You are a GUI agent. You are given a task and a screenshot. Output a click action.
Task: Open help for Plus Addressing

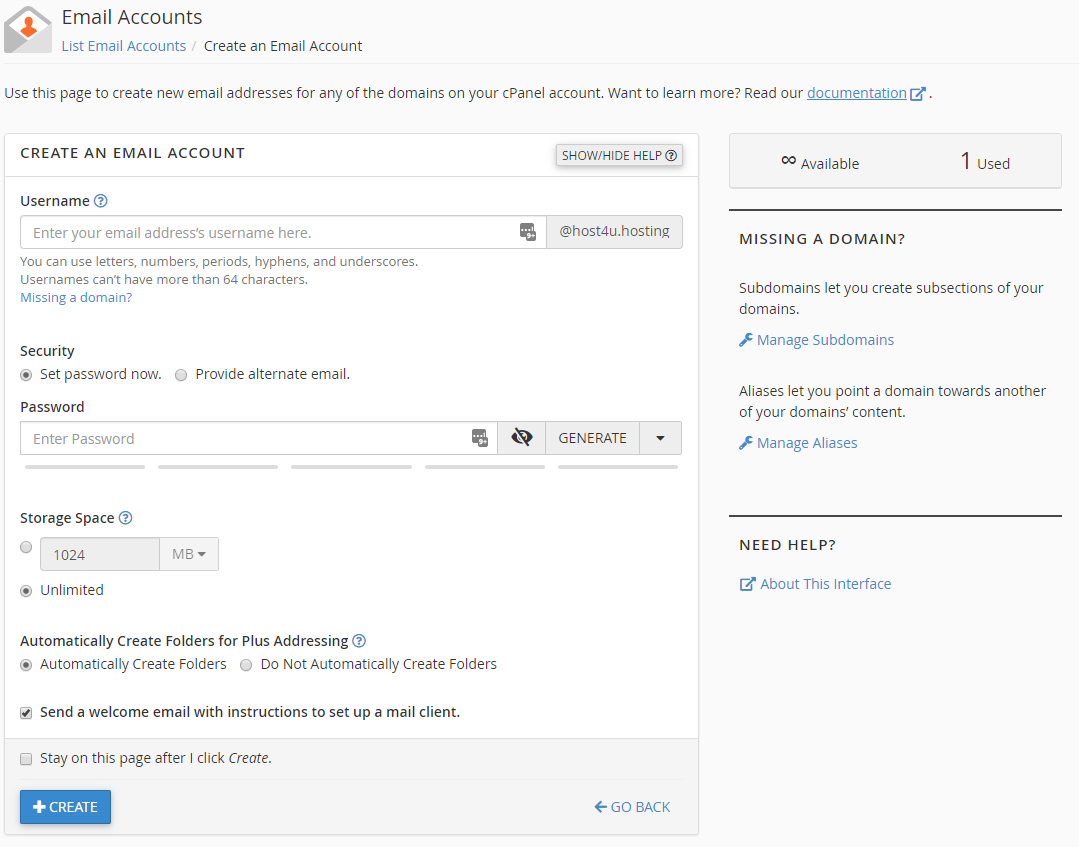tap(358, 640)
